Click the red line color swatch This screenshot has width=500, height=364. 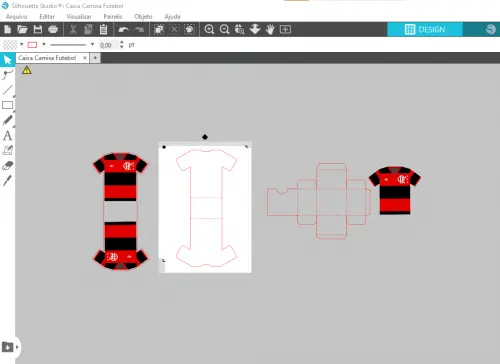32,45
